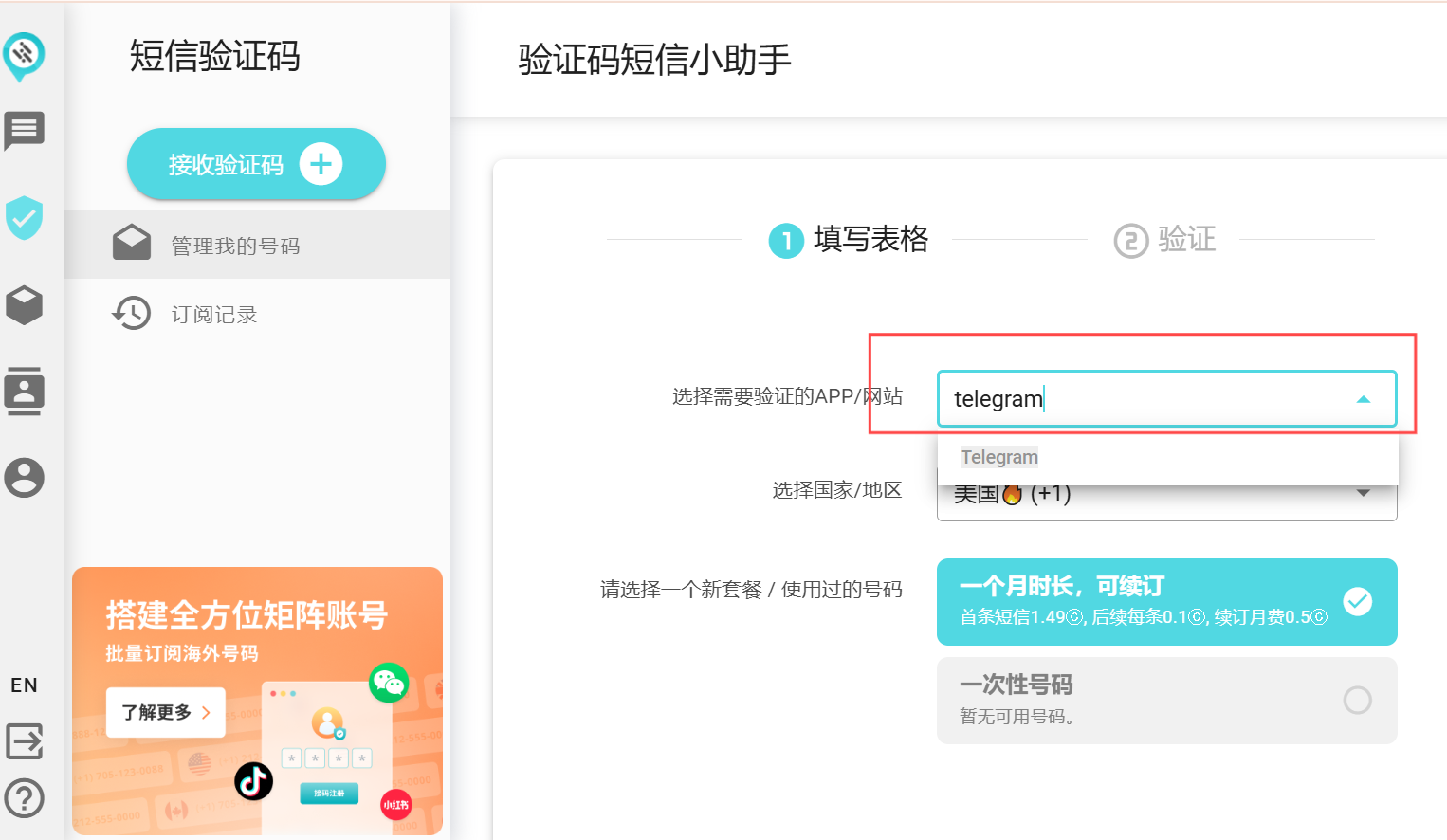
Task: Click the WeChat icon in the banner
Action: [389, 682]
